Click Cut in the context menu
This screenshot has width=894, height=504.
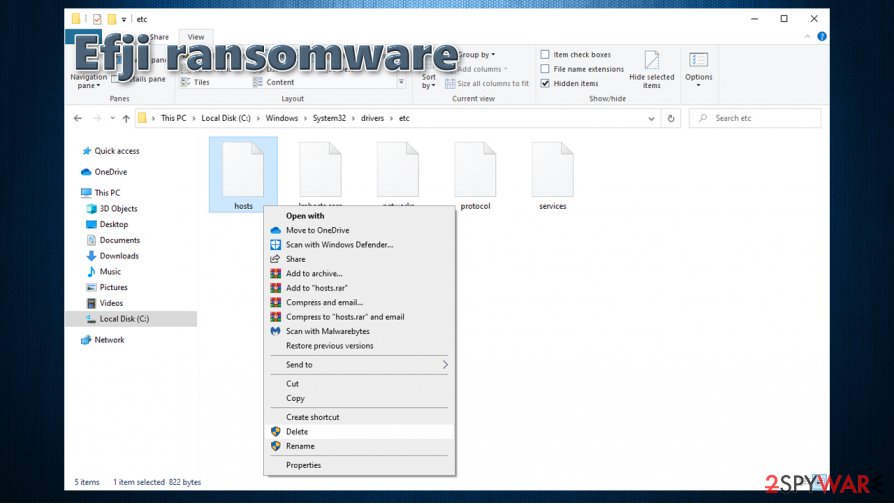click(359, 384)
